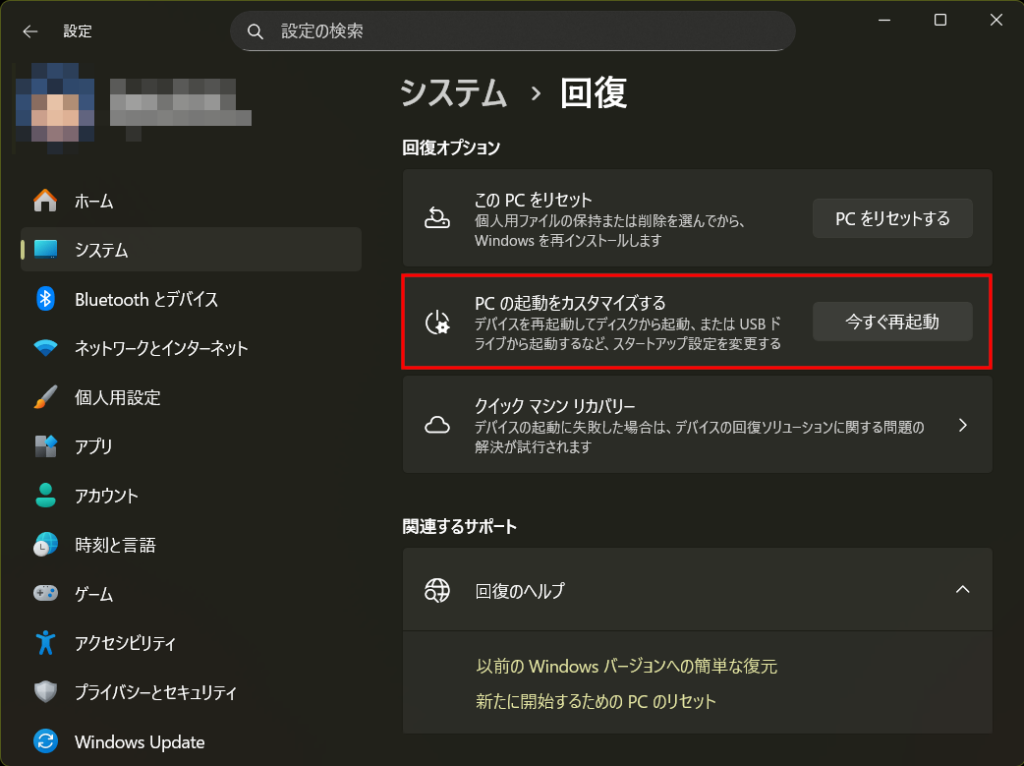Viewport: 1024px width, 766px height.
Task: Open アクセシビリティ settings page
Action: click(191, 643)
